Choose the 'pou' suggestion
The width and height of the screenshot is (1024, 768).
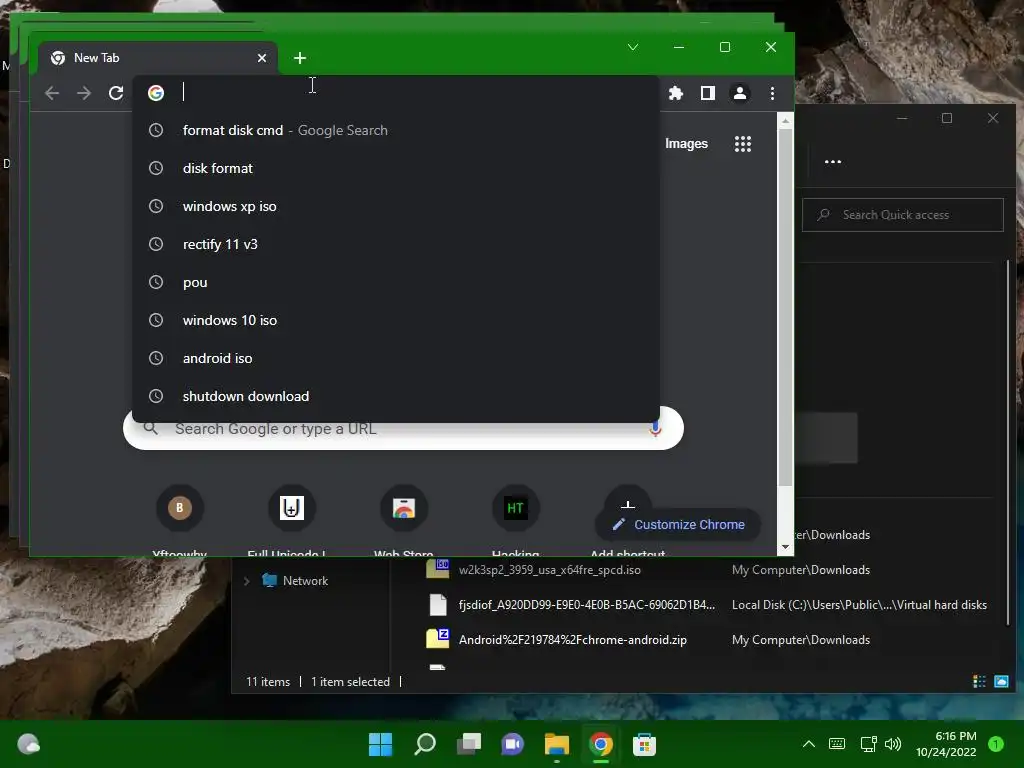click(395, 282)
